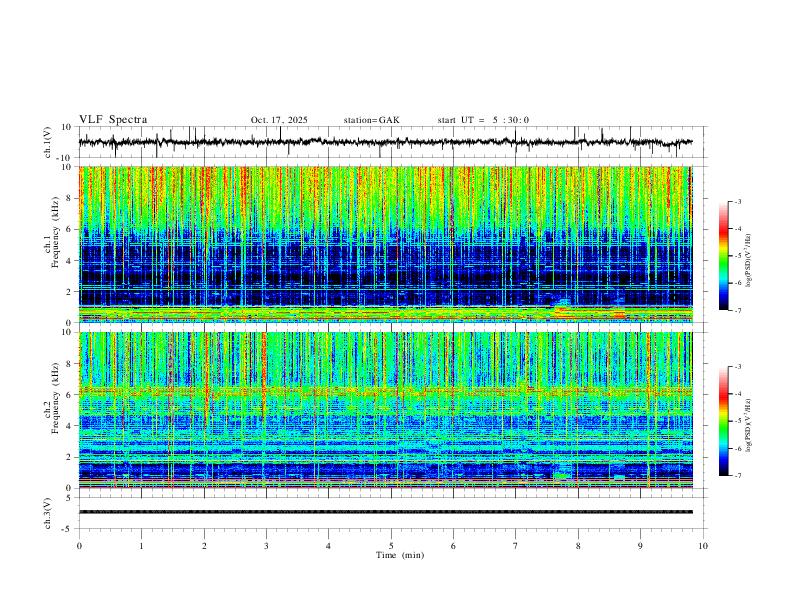Click the 'station=GAK' label
The width and height of the screenshot is (792, 612).
pos(371,120)
